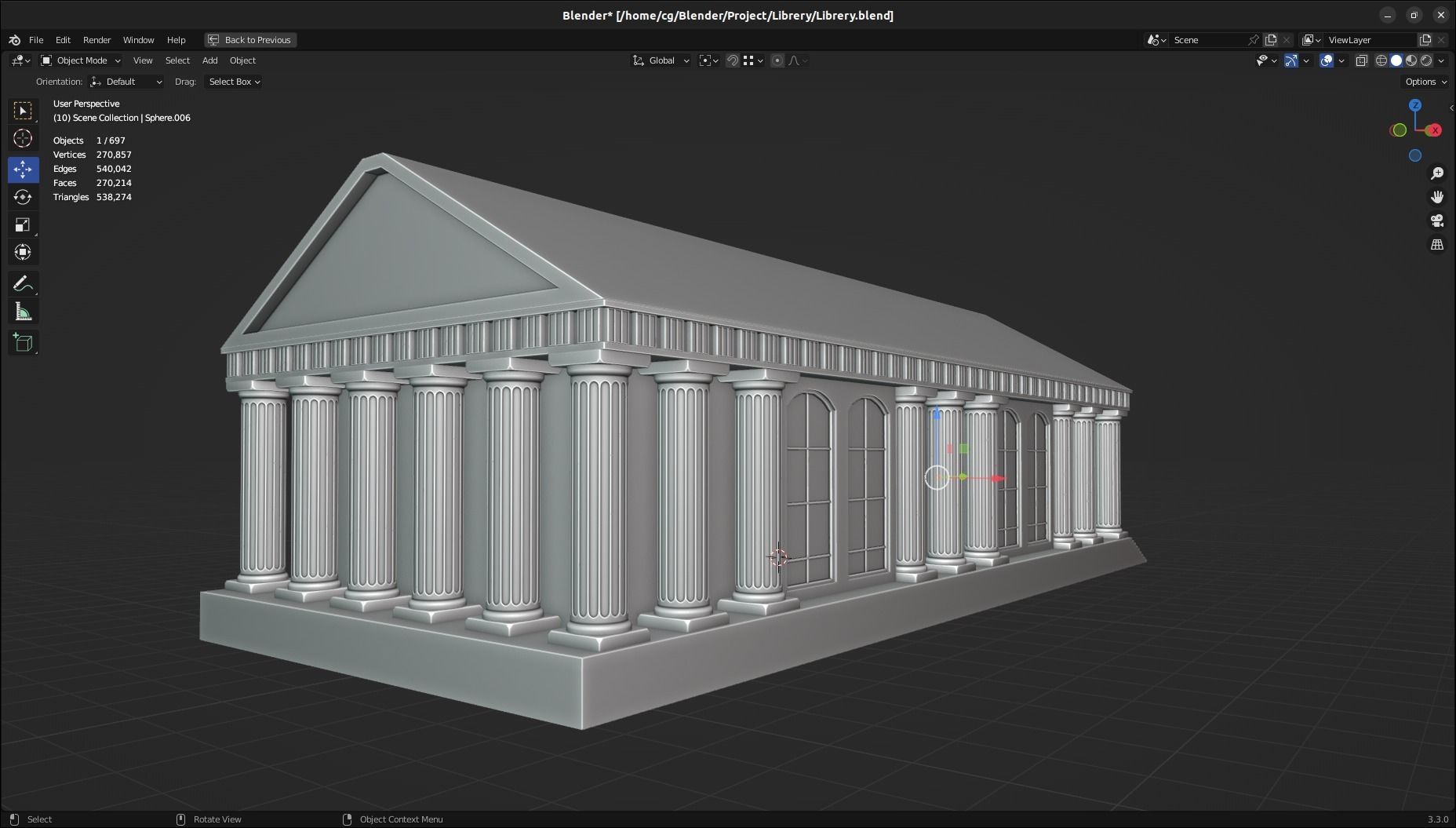Click the new scene copy icon
This screenshot has height=828, width=1456.
coord(1271,40)
